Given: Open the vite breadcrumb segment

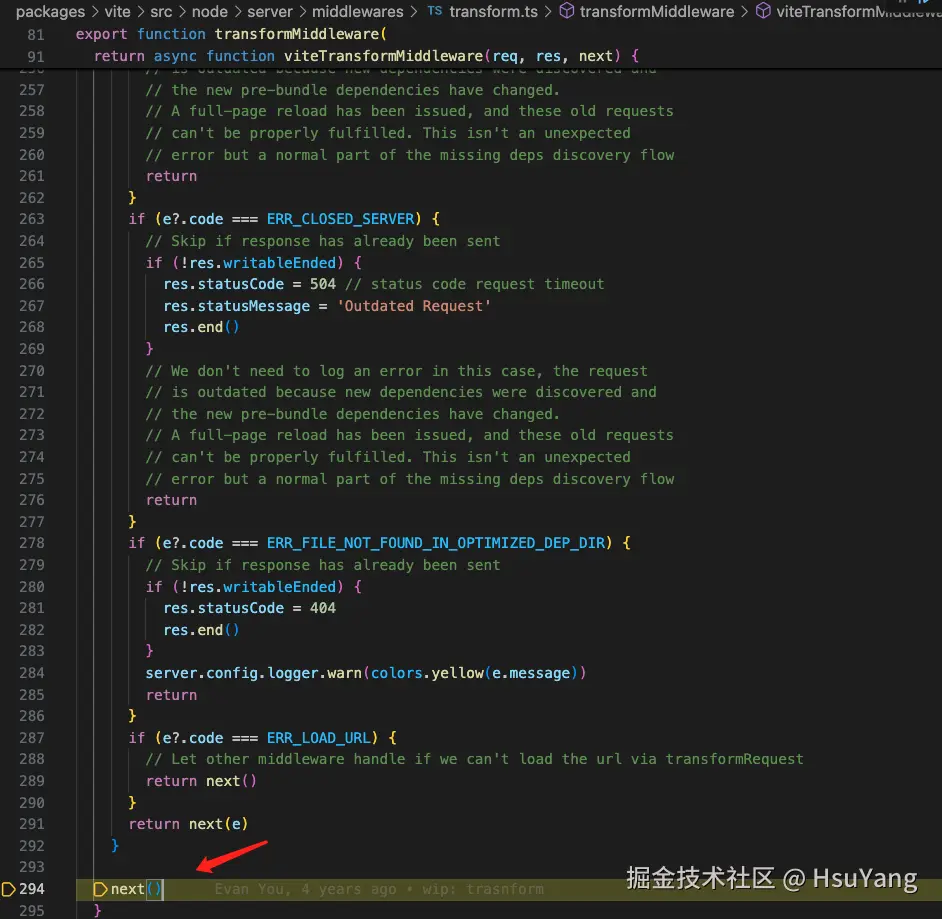Looking at the screenshot, I should click(117, 11).
